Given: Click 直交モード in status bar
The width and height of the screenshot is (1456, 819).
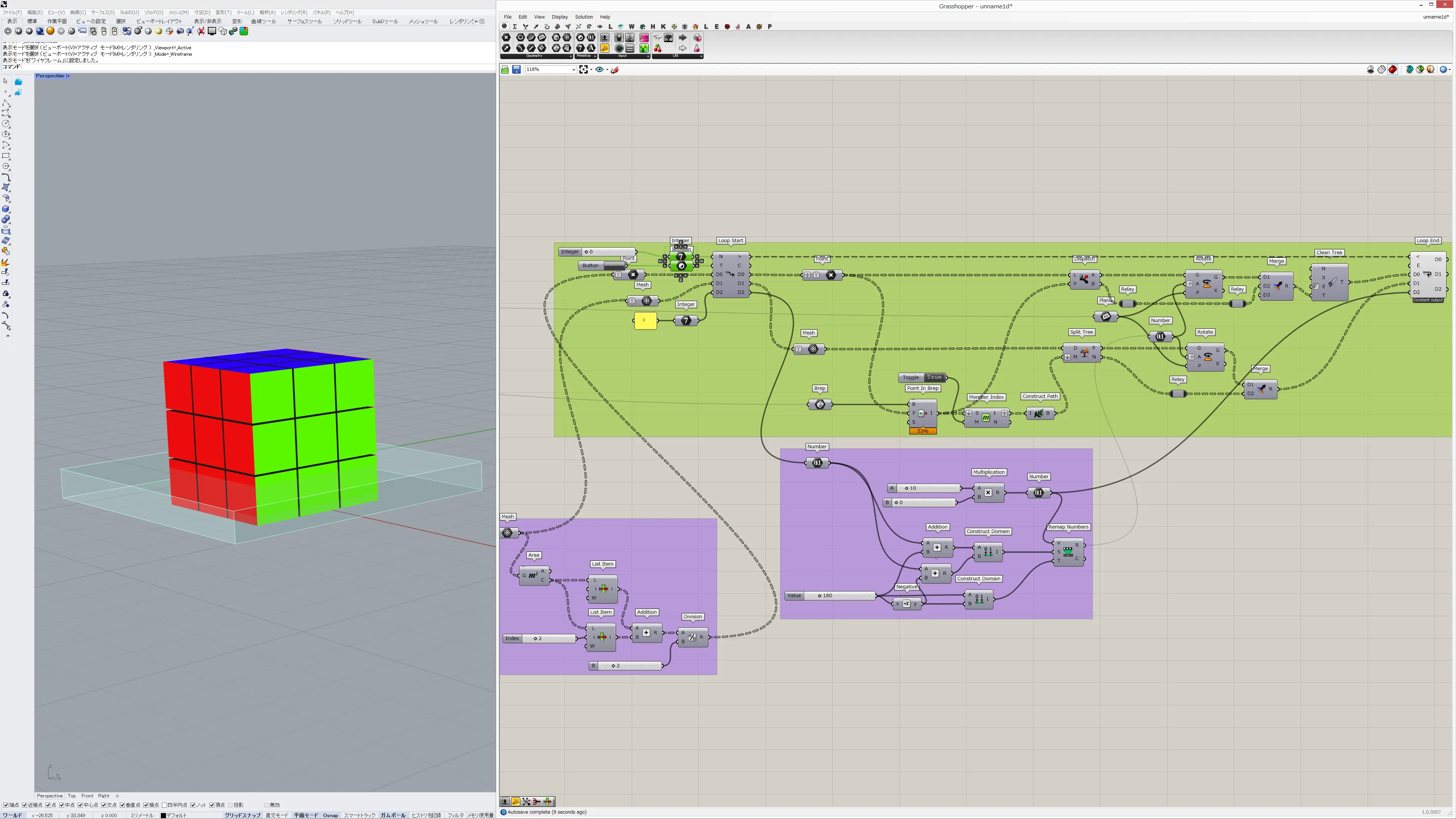Looking at the screenshot, I should (x=277, y=815).
